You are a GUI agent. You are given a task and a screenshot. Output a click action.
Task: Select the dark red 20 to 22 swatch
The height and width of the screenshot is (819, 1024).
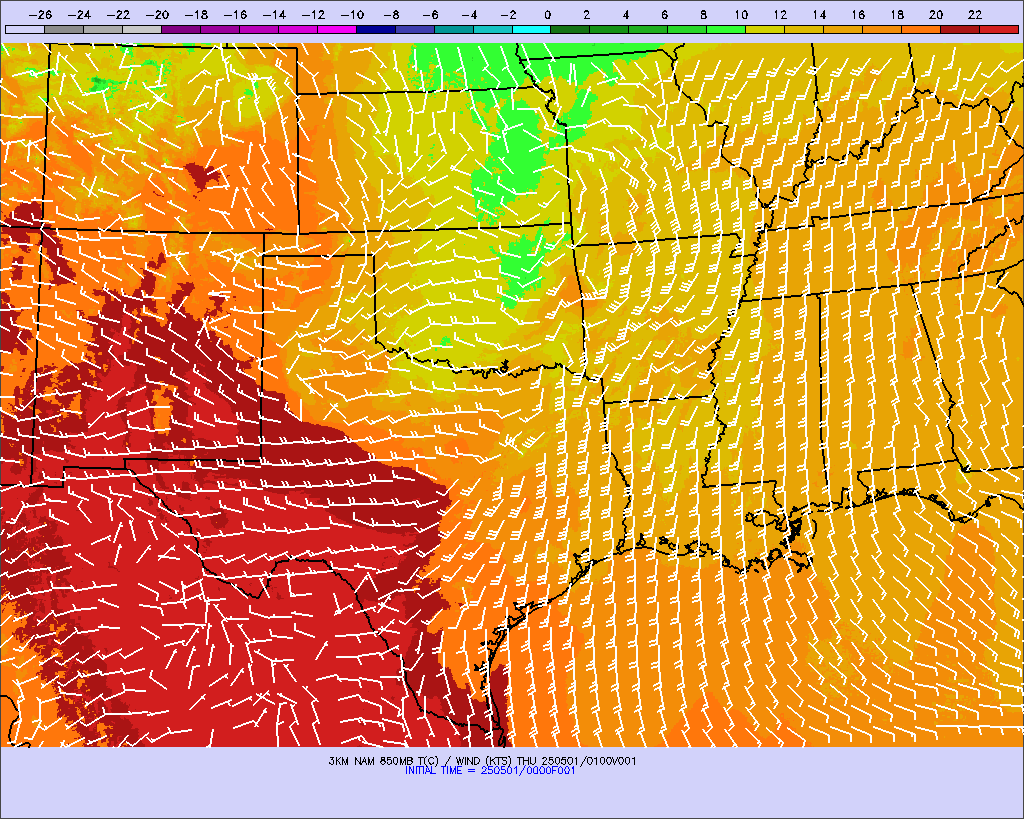[x=961, y=29]
